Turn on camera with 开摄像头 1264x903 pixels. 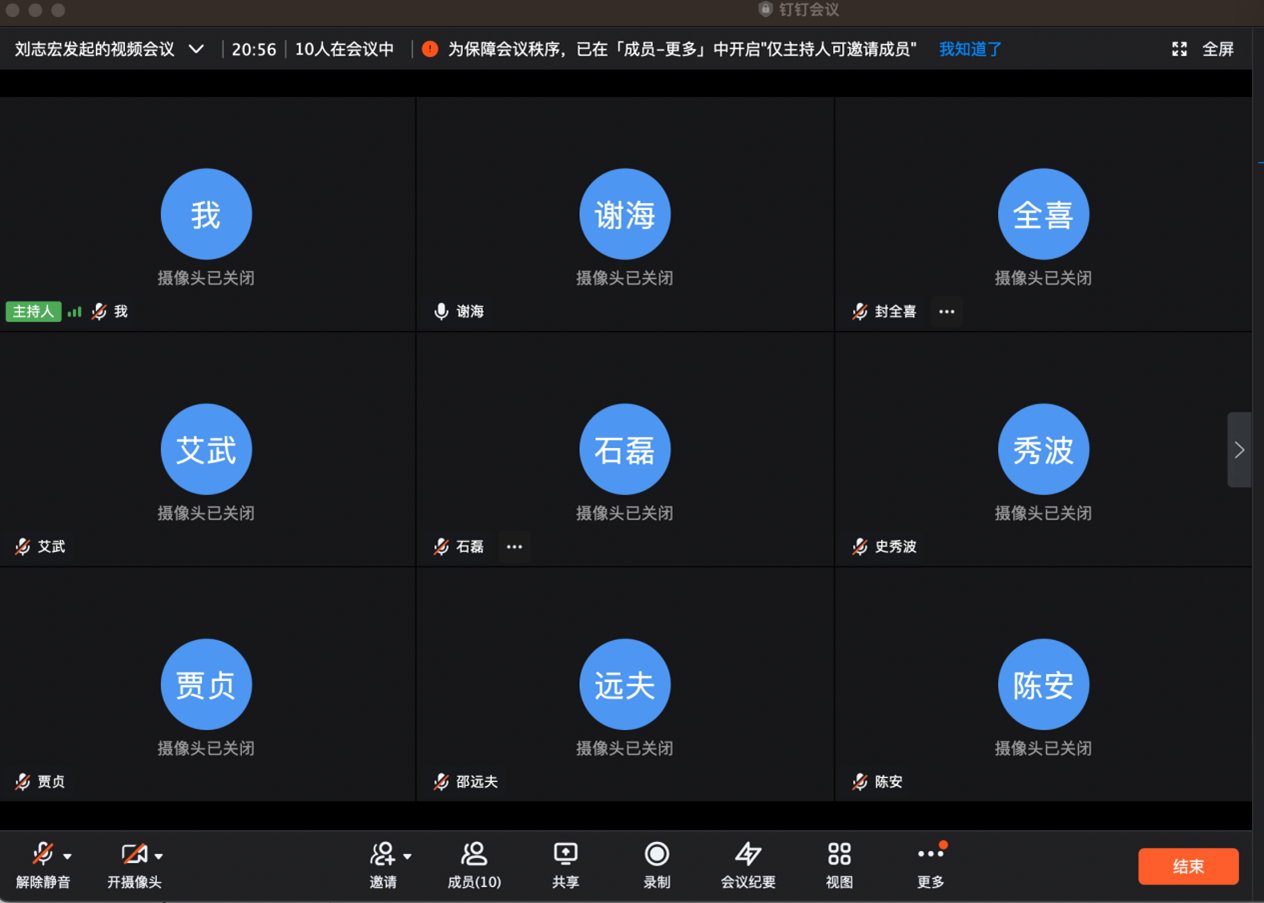(x=133, y=855)
